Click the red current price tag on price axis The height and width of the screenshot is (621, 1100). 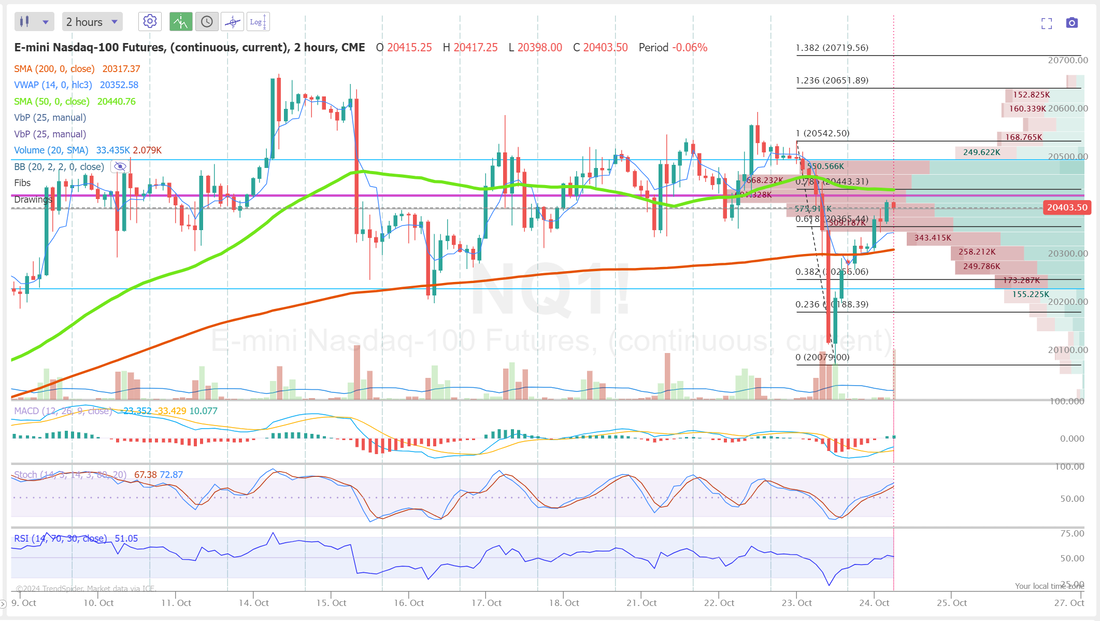[1066, 207]
